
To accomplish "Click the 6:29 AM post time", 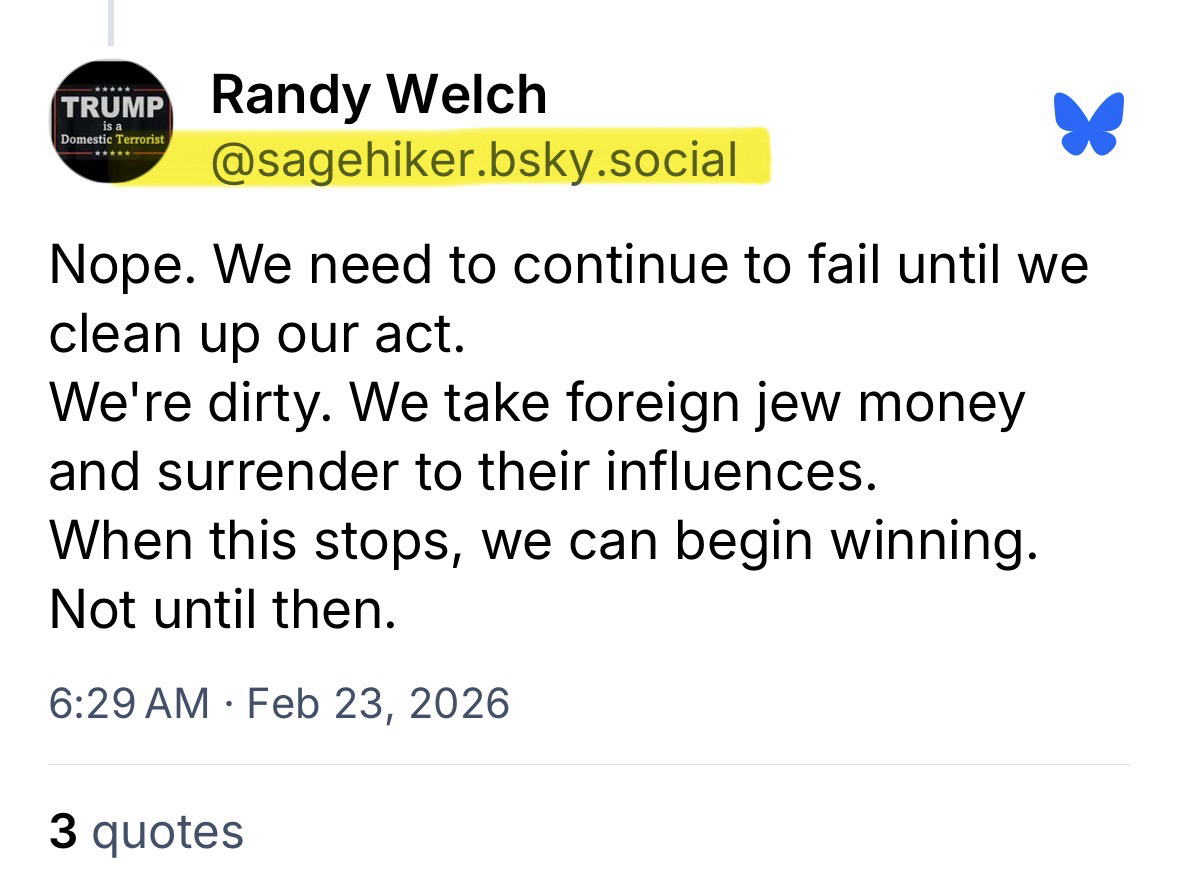I will click(x=129, y=703).
